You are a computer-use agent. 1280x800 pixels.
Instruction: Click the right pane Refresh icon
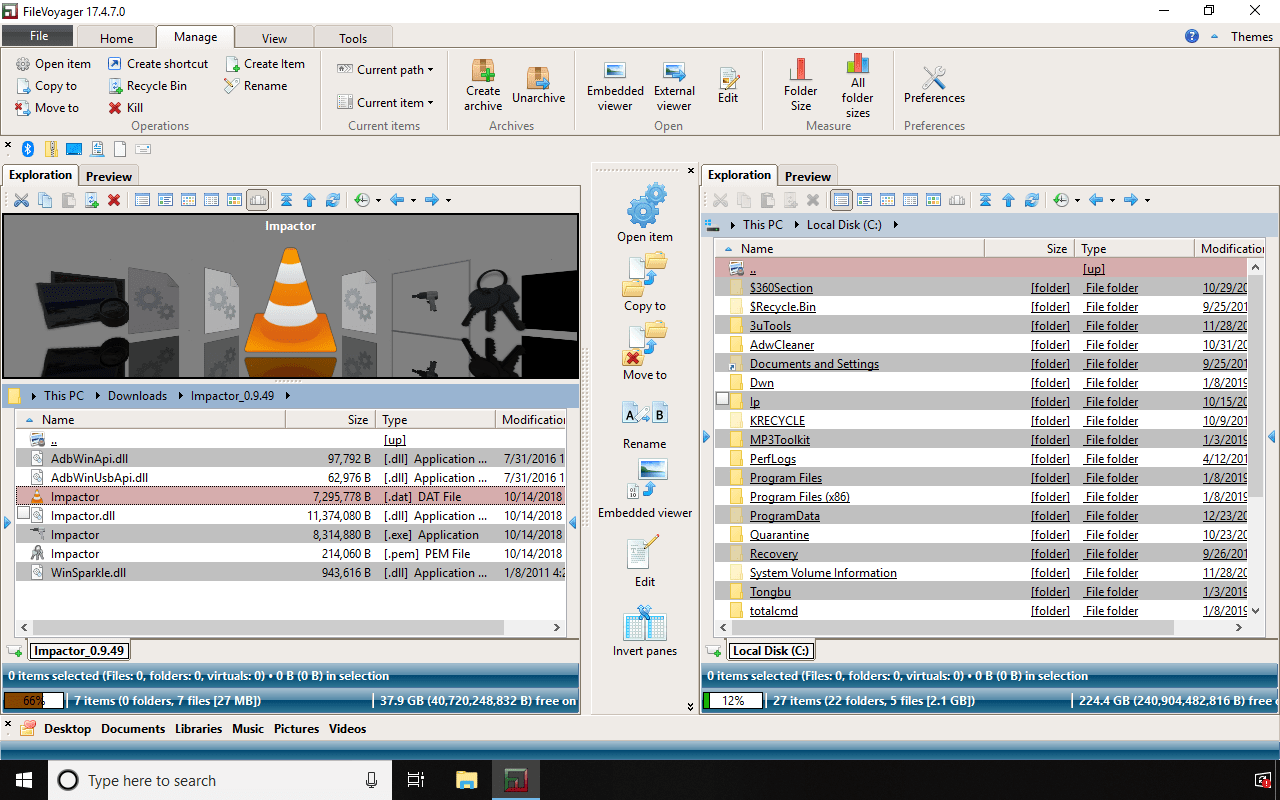point(1032,200)
